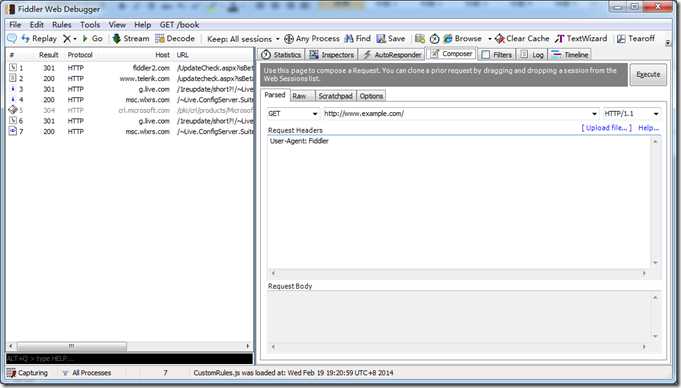
Task: Switch to the Statistics tab
Action: pos(281,55)
